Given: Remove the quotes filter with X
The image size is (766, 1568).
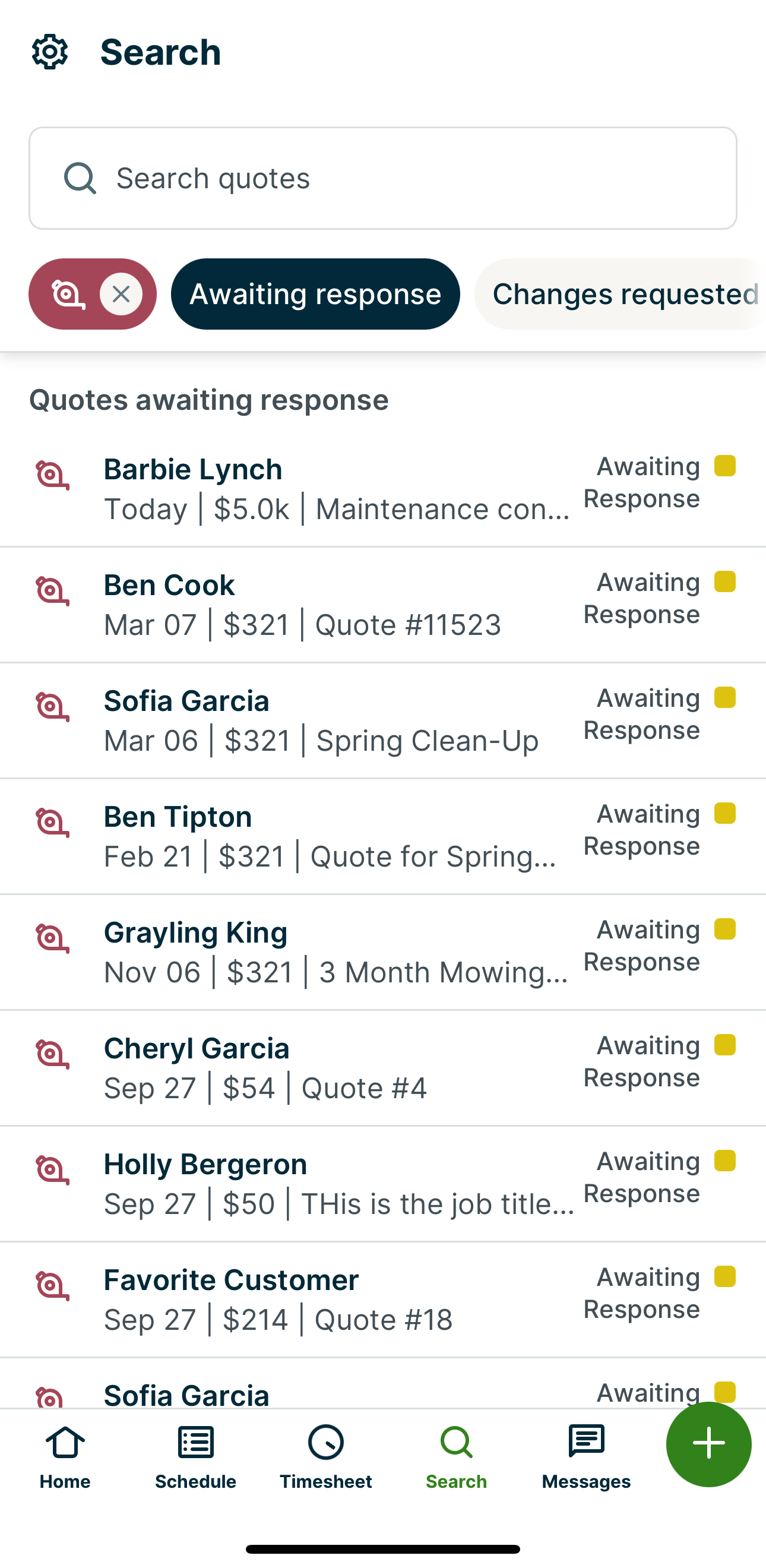Looking at the screenshot, I should (x=121, y=295).
